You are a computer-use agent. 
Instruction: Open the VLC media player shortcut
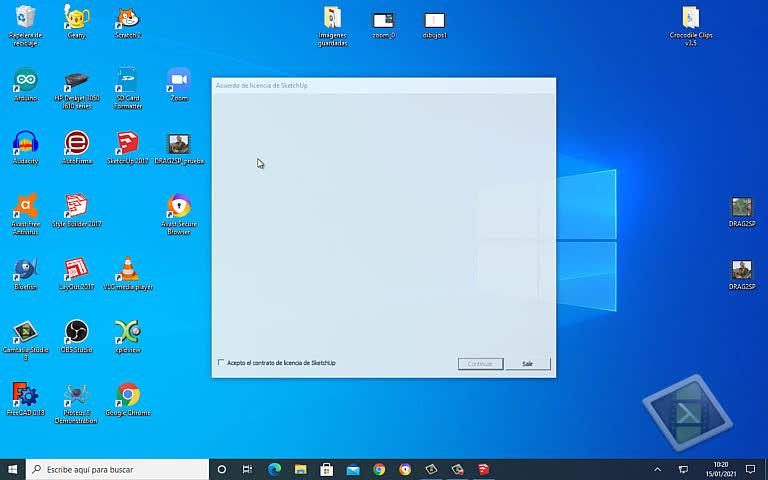pos(127,270)
